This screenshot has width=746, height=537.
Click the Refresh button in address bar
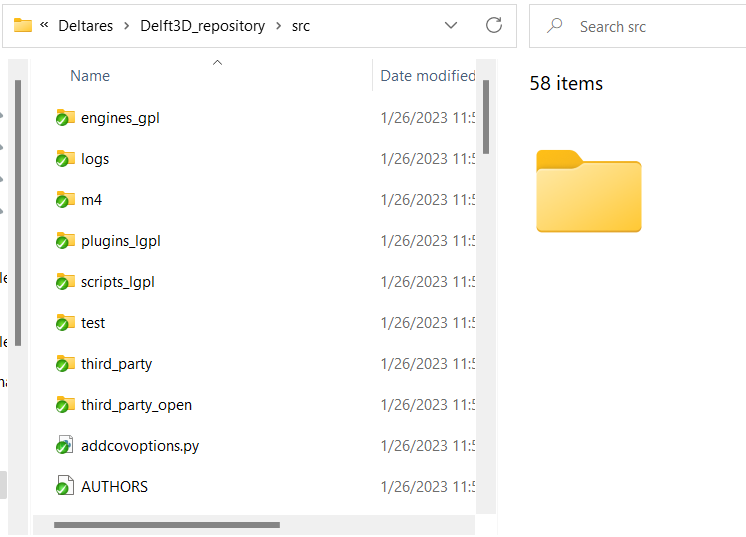tap(493, 26)
